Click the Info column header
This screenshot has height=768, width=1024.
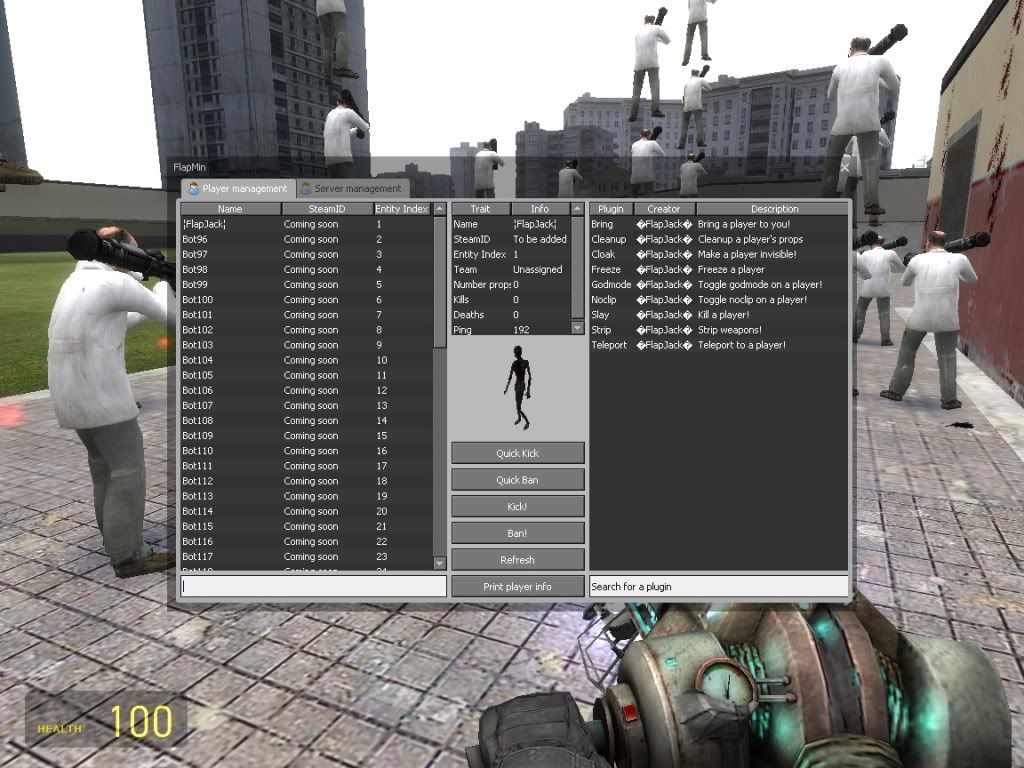(540, 209)
